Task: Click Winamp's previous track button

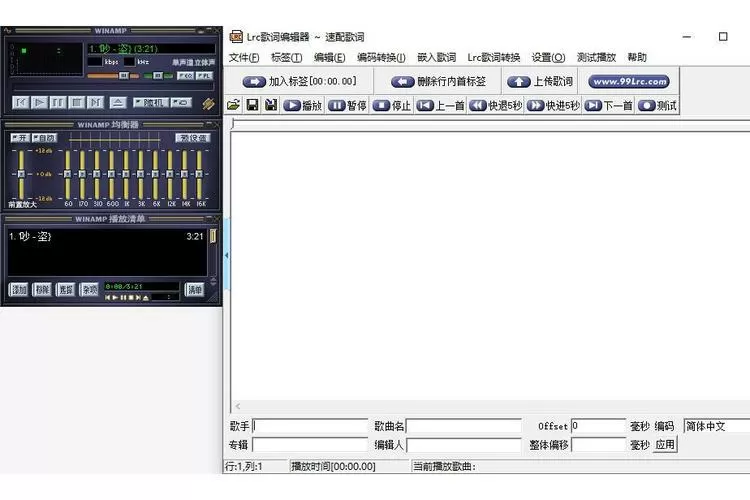Action: [21, 102]
